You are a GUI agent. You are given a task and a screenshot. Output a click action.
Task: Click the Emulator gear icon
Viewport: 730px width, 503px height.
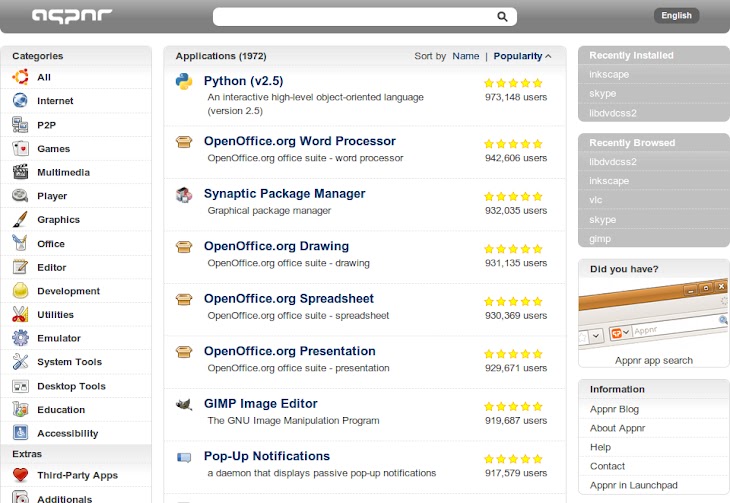click(x=20, y=338)
